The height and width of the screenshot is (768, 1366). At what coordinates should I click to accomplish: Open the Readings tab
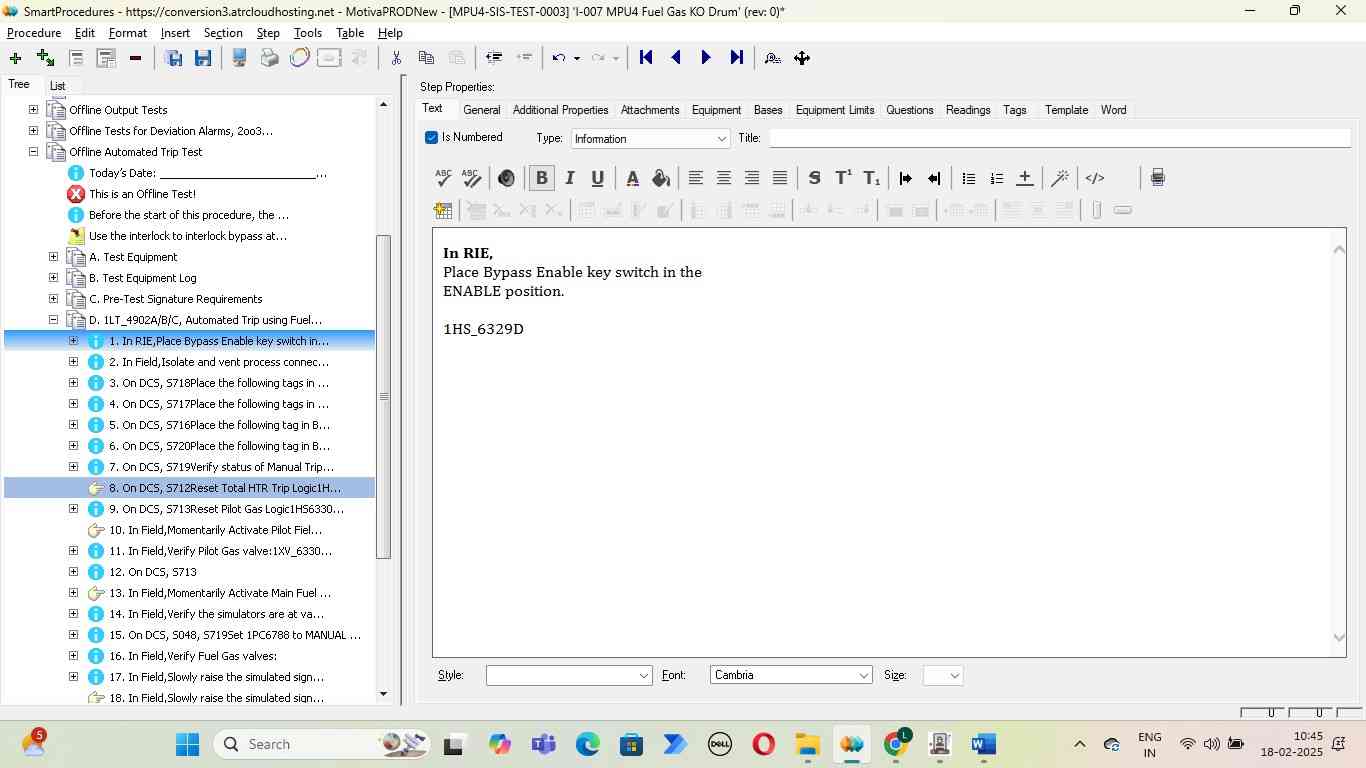(968, 110)
